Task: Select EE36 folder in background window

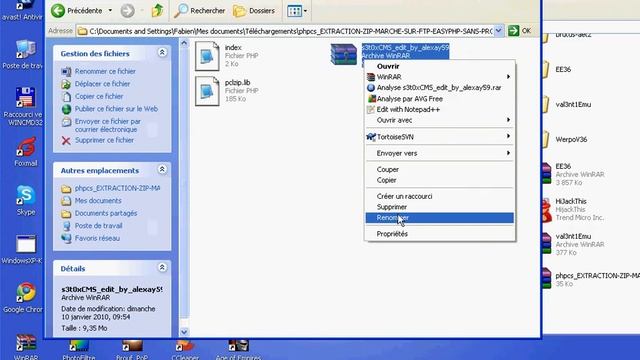Action: (557, 69)
